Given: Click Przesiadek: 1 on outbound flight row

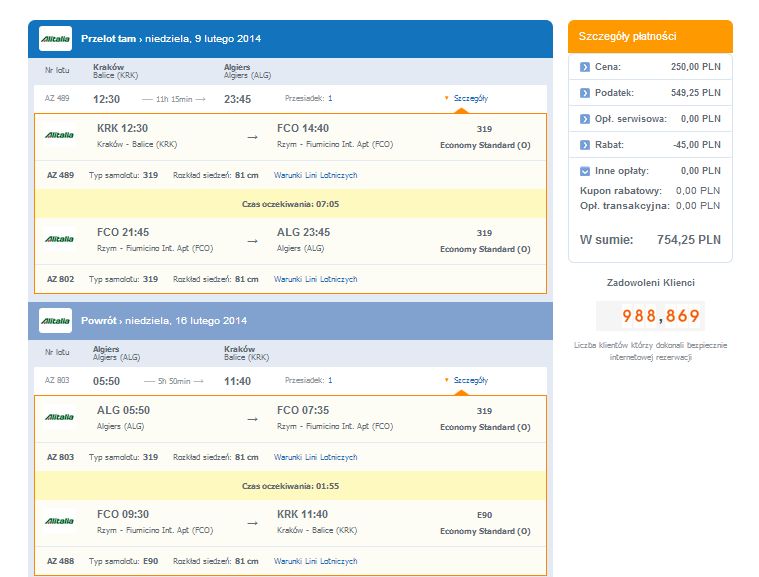Looking at the screenshot, I should tap(308, 98).
